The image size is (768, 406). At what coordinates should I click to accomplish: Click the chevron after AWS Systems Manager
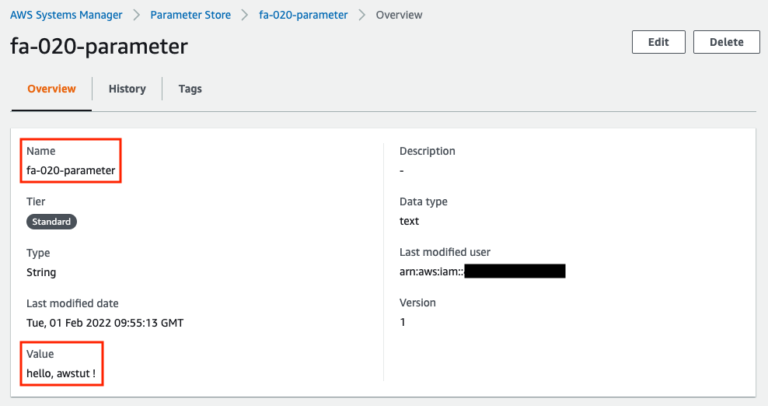tap(136, 15)
